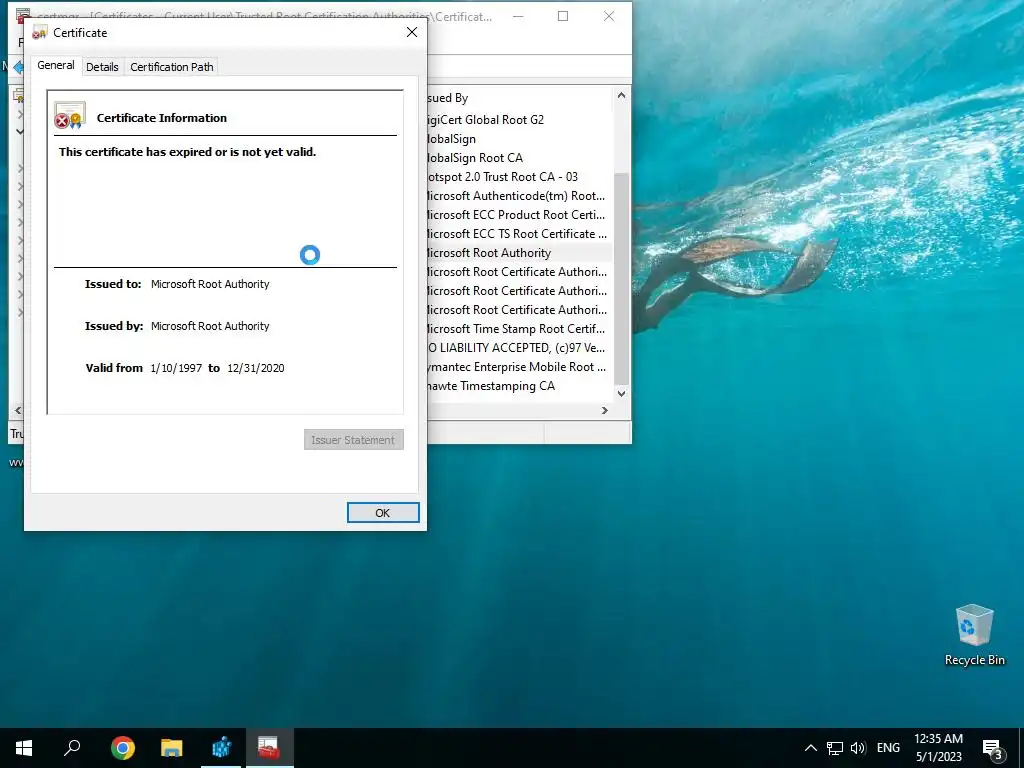Image resolution: width=1024 pixels, height=768 pixels.
Task: Switch to the Details tab
Action: [102, 67]
